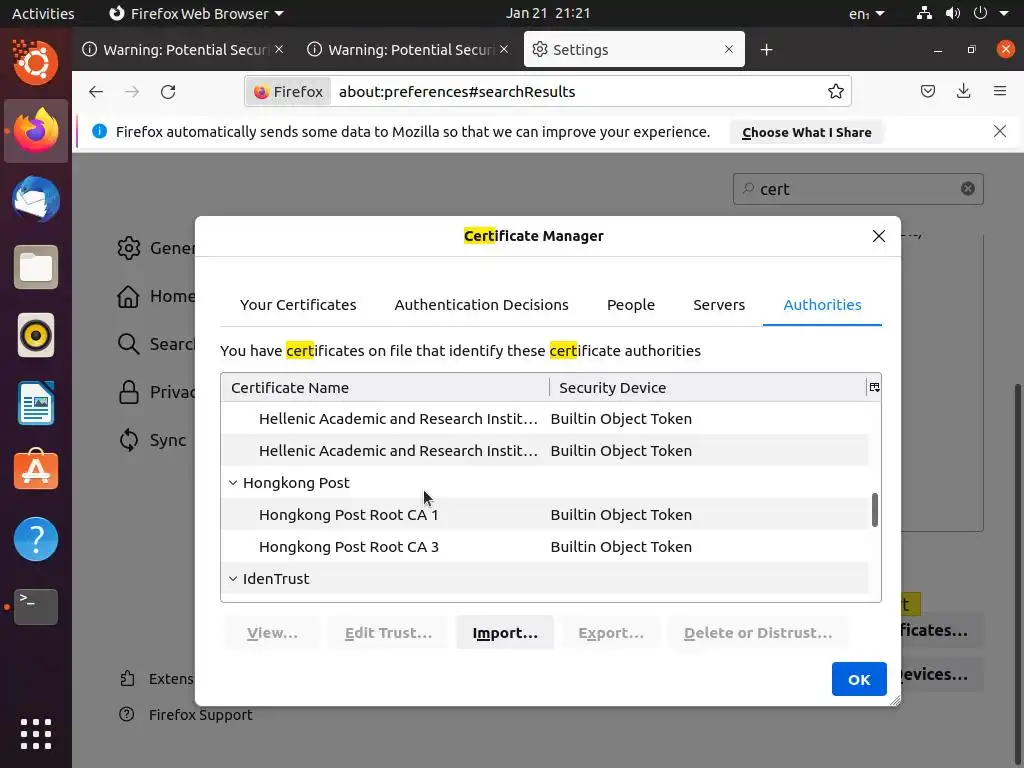Open the Firefox hamburger menu
The image size is (1024, 768).
(x=1000, y=91)
